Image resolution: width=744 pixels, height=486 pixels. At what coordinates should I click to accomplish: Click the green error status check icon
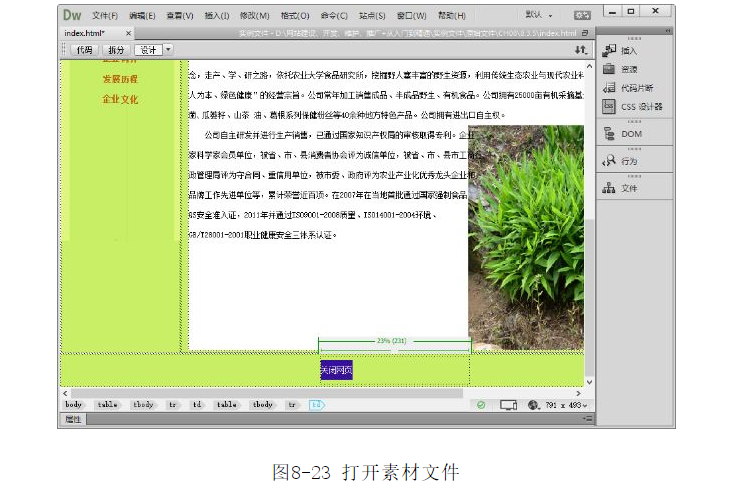click(x=481, y=405)
